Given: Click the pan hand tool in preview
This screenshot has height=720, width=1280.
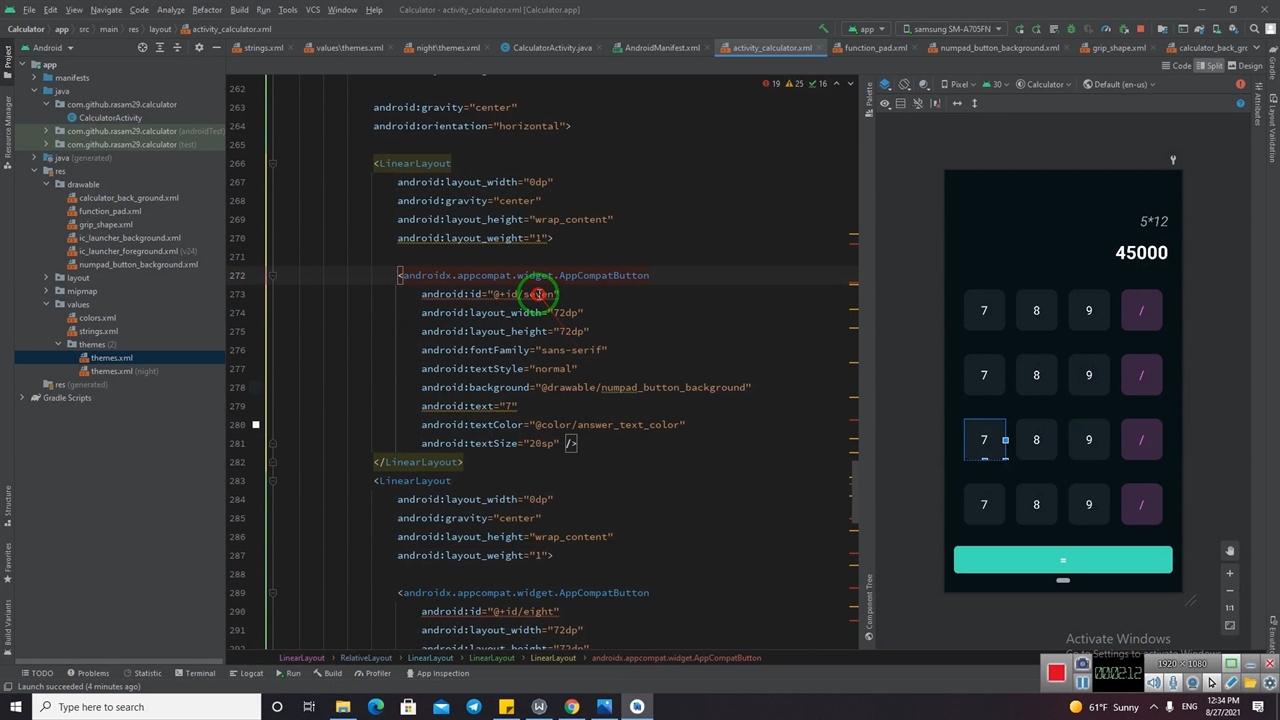Looking at the screenshot, I should pos(1230,551).
